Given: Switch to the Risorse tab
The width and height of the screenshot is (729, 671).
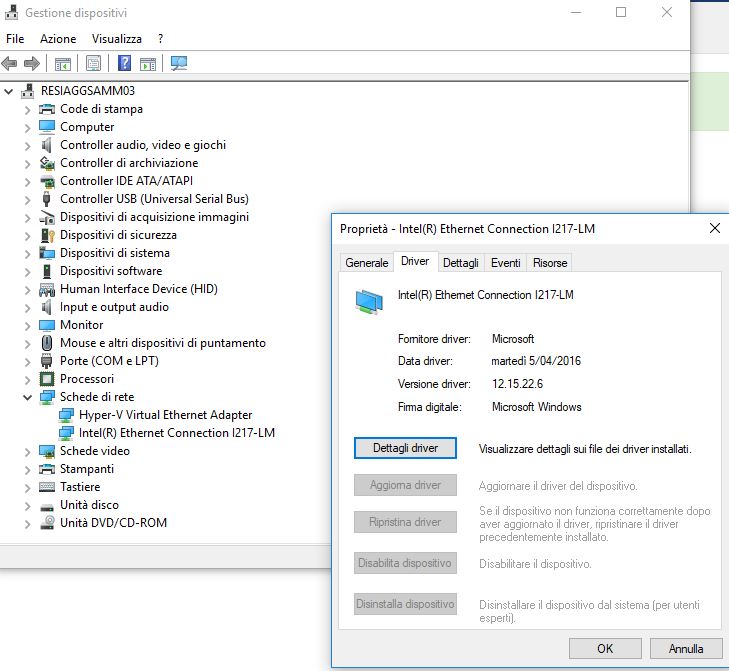Looking at the screenshot, I should click(x=550, y=263).
